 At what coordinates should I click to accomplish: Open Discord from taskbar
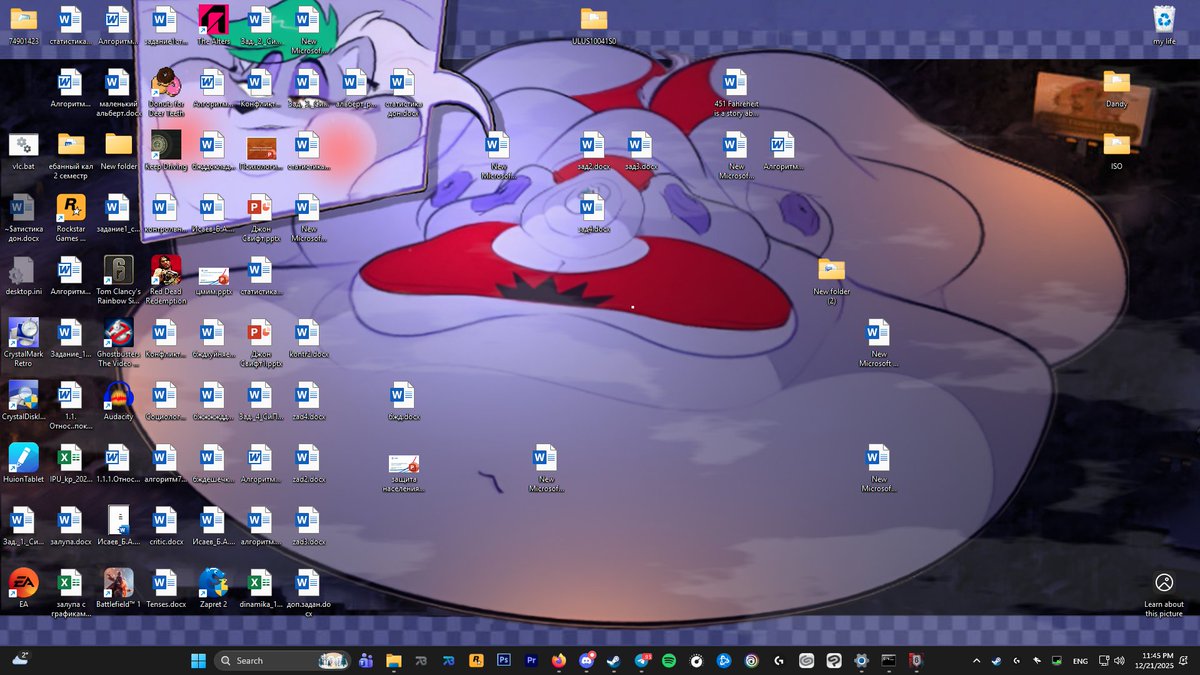(x=586, y=660)
